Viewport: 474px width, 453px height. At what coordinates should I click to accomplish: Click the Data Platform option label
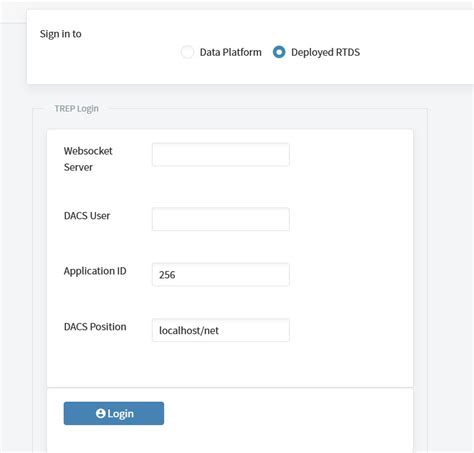[230, 52]
